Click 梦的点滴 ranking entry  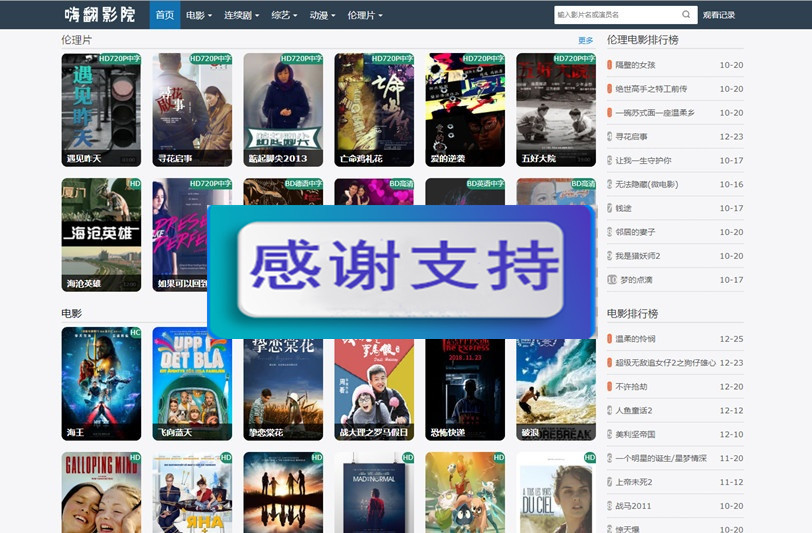pyautogui.click(x=636, y=280)
